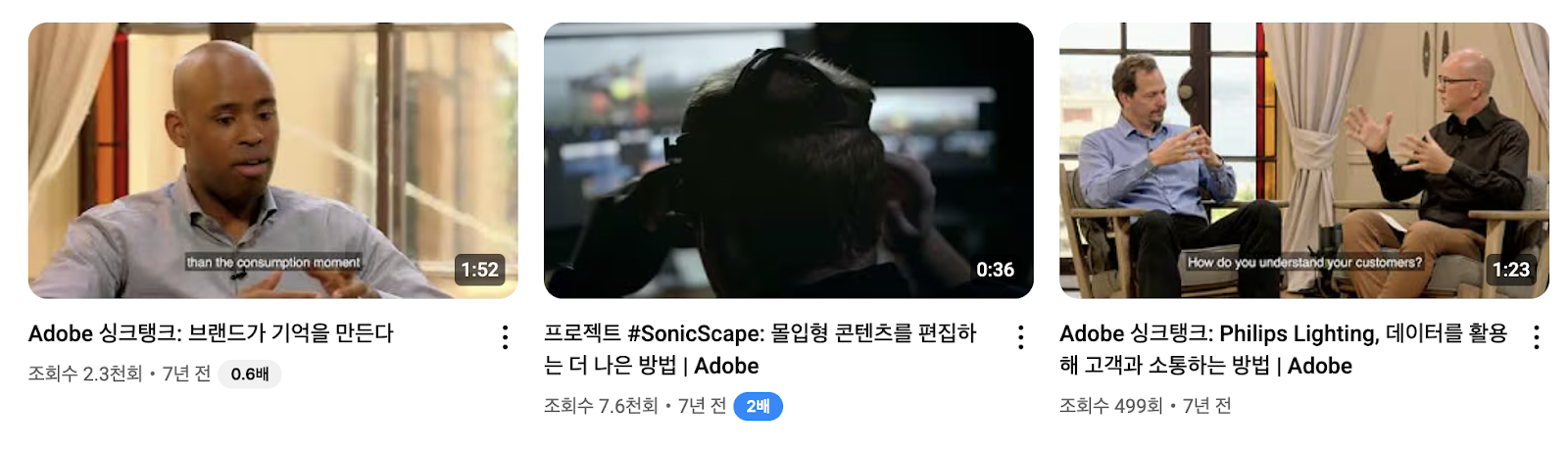Viewport: 1568px width, 453px height.
Task: Open three-dot menu for SonicScape video
Action: (1020, 337)
